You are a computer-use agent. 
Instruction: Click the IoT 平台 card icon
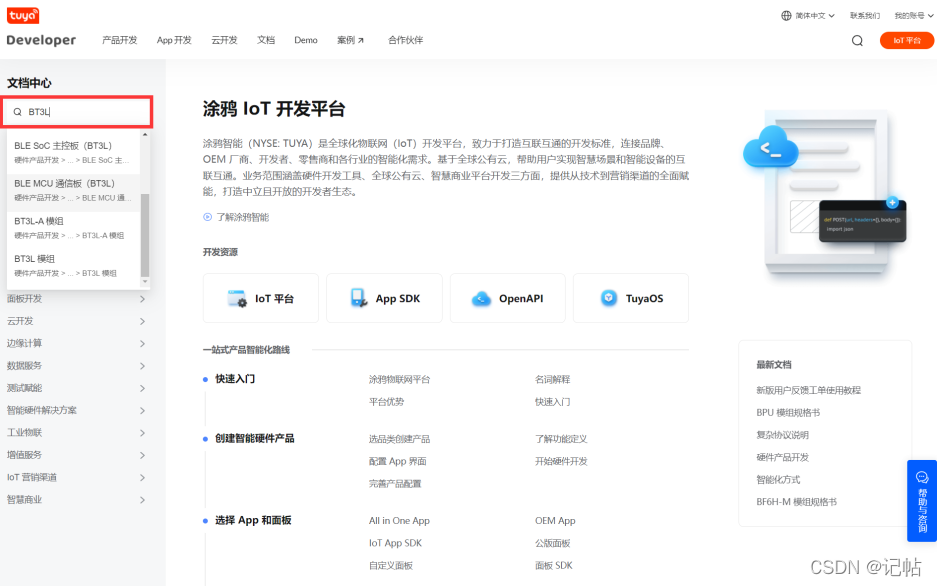pyautogui.click(x=237, y=298)
